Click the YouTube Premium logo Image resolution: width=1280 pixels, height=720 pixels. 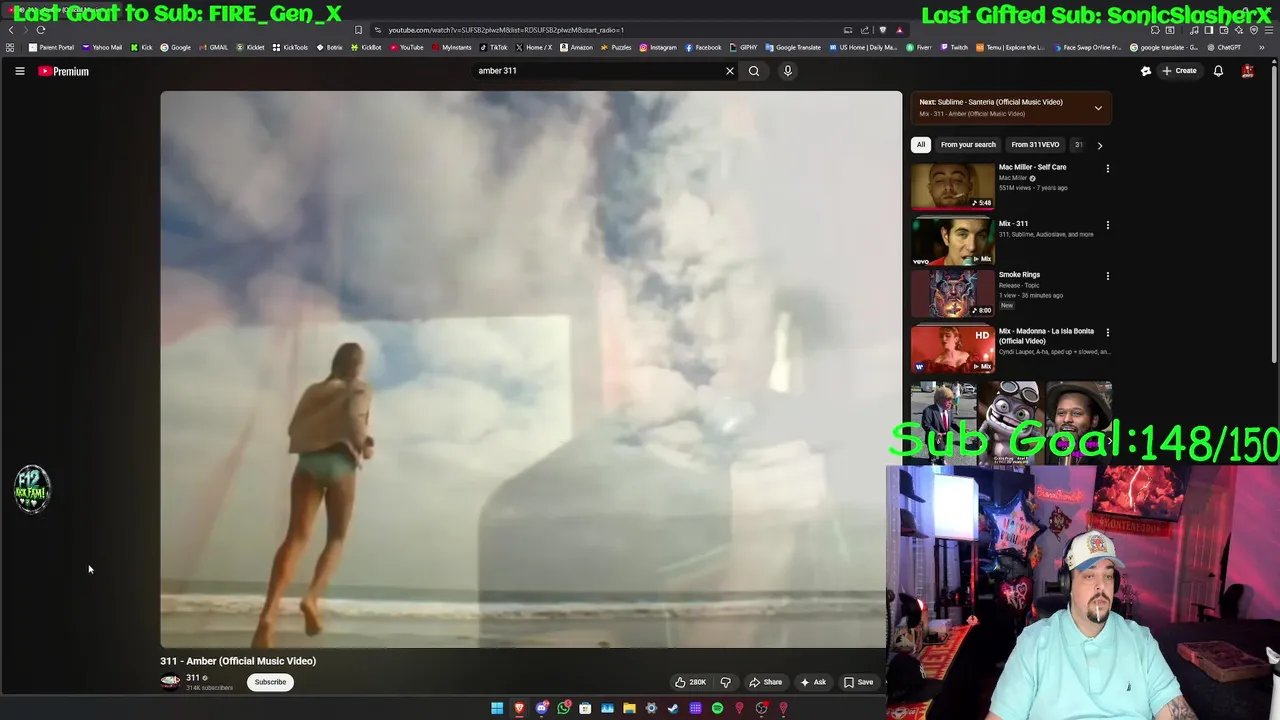[x=64, y=71]
